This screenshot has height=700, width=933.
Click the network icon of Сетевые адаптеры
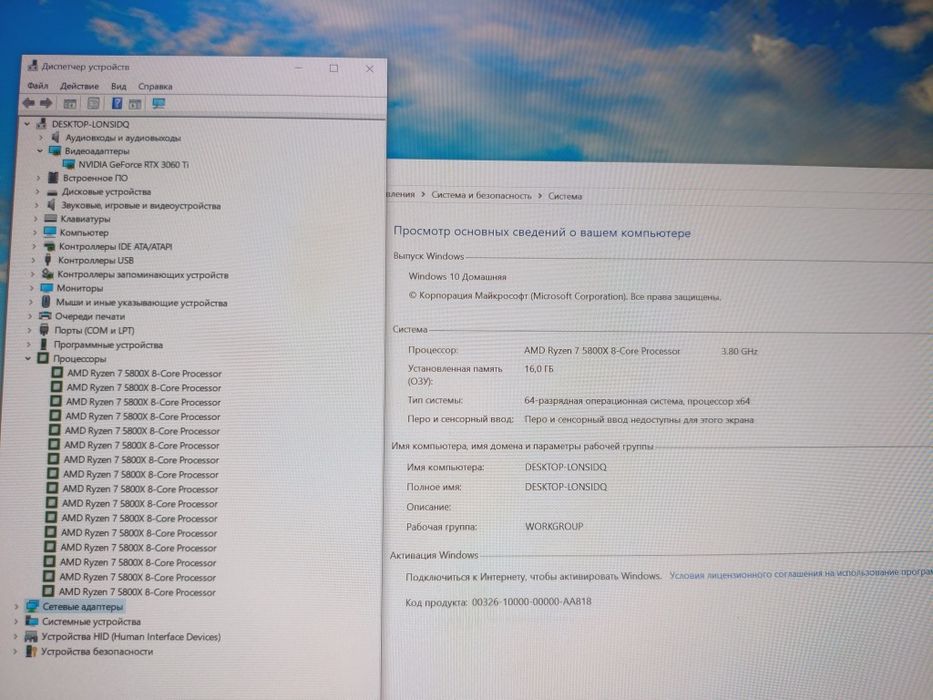coord(32,607)
